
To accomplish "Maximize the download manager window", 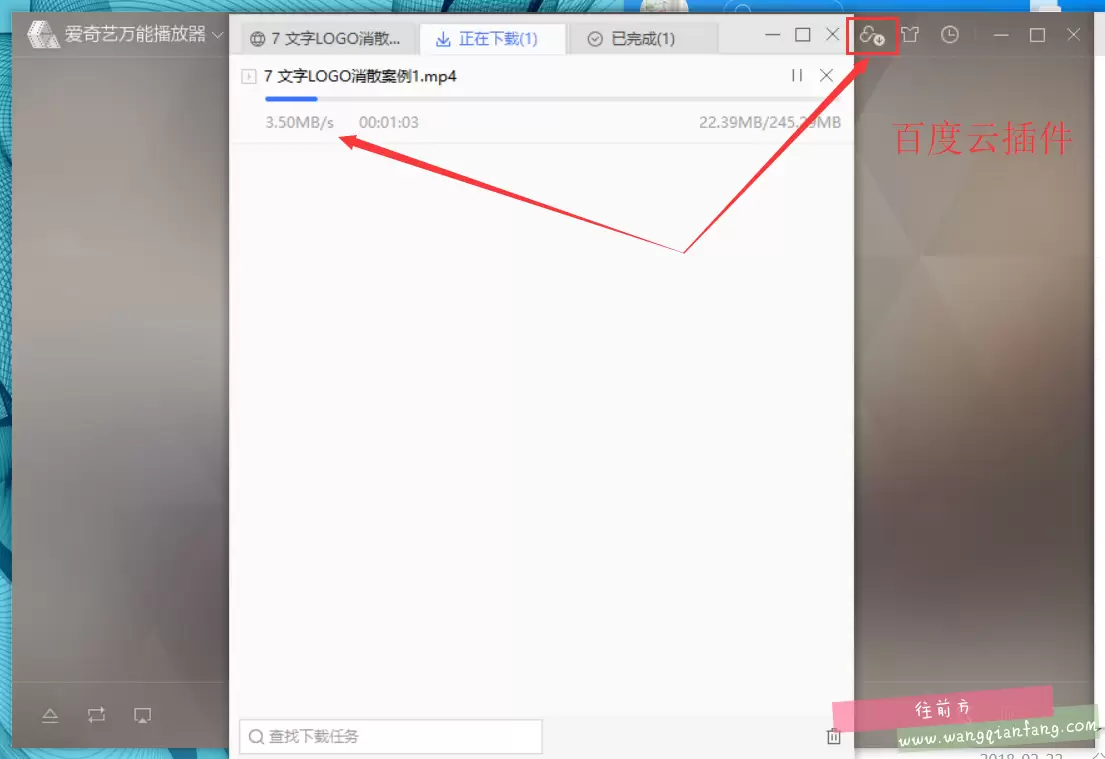I will click(x=803, y=35).
